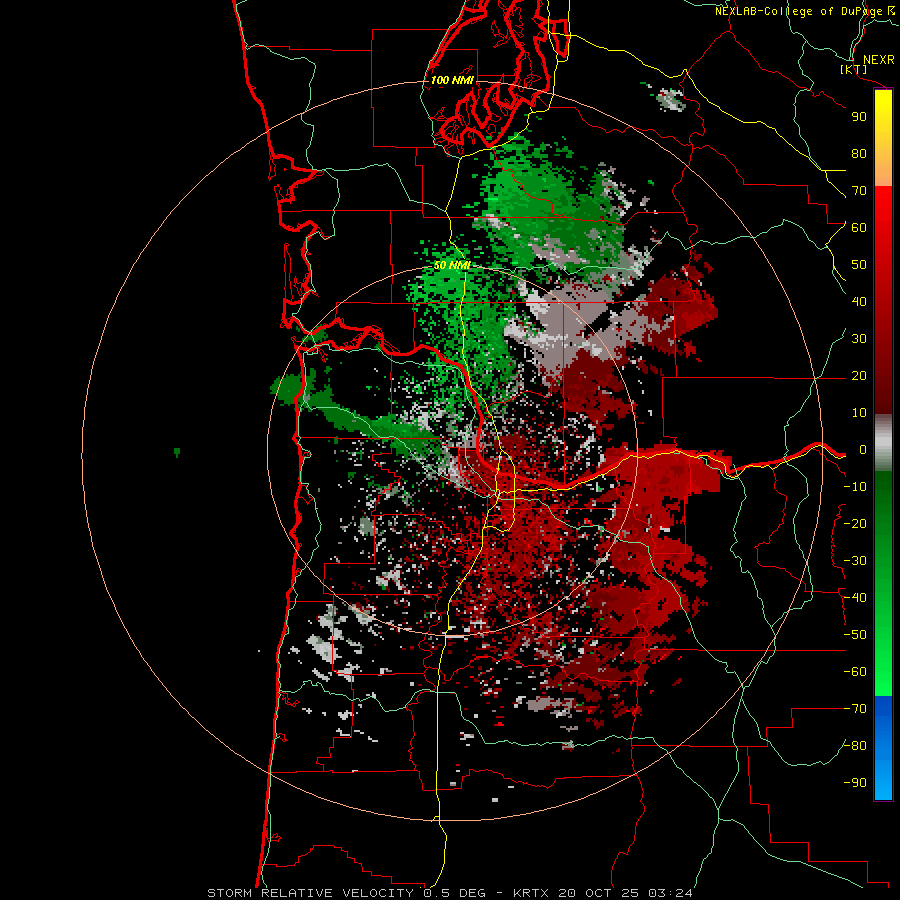Click the "NEXR" label above the color scale

tap(879, 60)
